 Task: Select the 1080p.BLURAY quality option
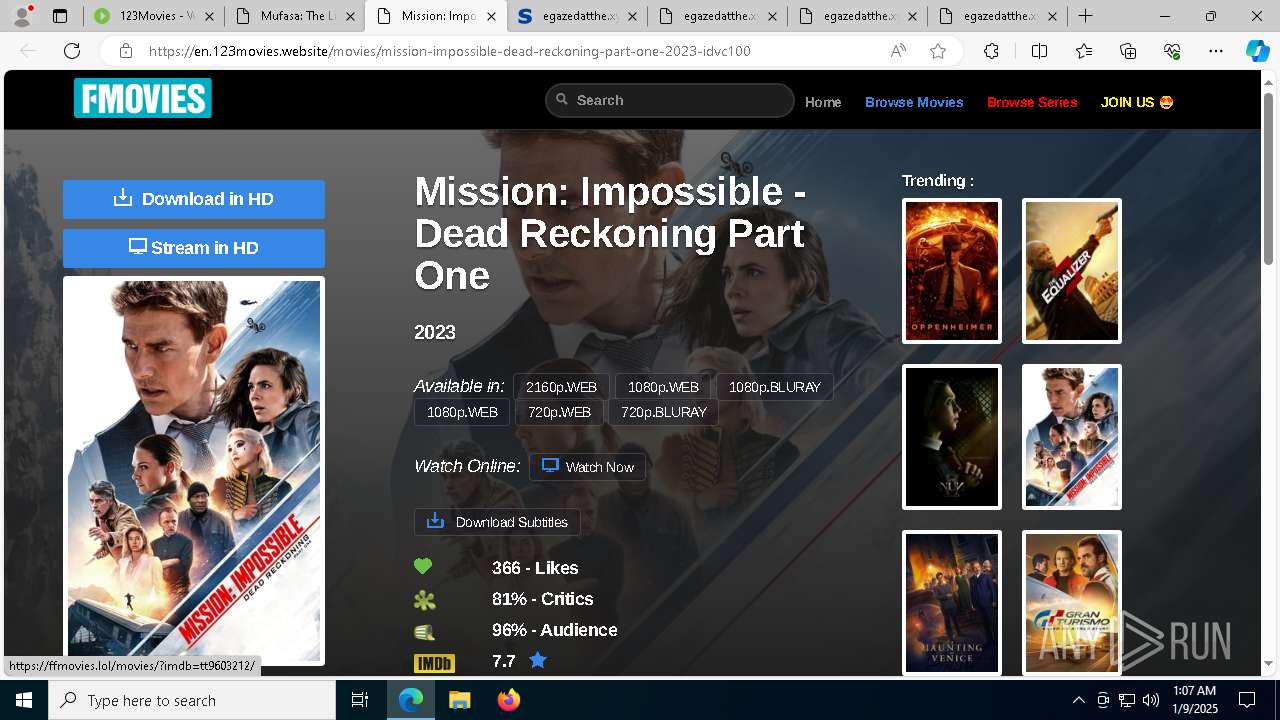point(775,387)
